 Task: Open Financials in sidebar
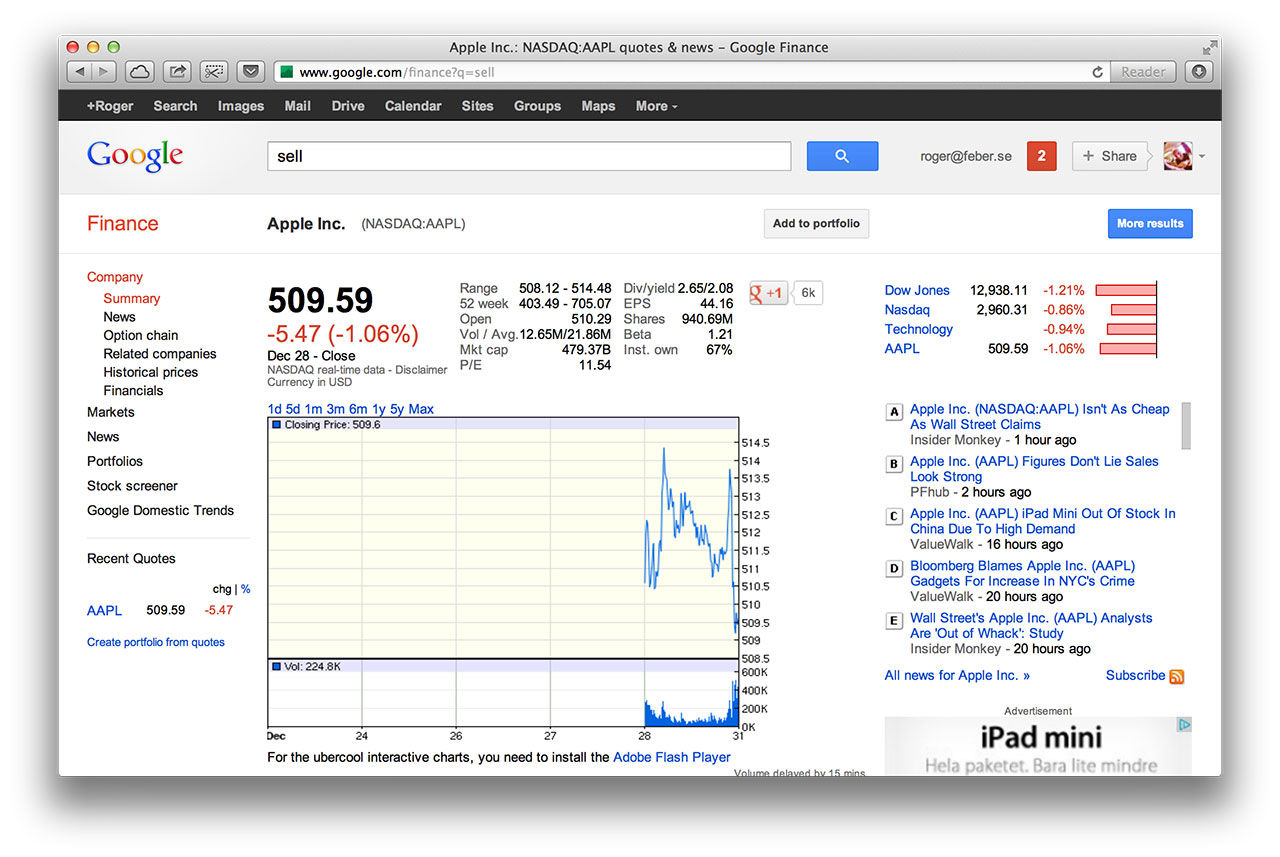tap(133, 391)
